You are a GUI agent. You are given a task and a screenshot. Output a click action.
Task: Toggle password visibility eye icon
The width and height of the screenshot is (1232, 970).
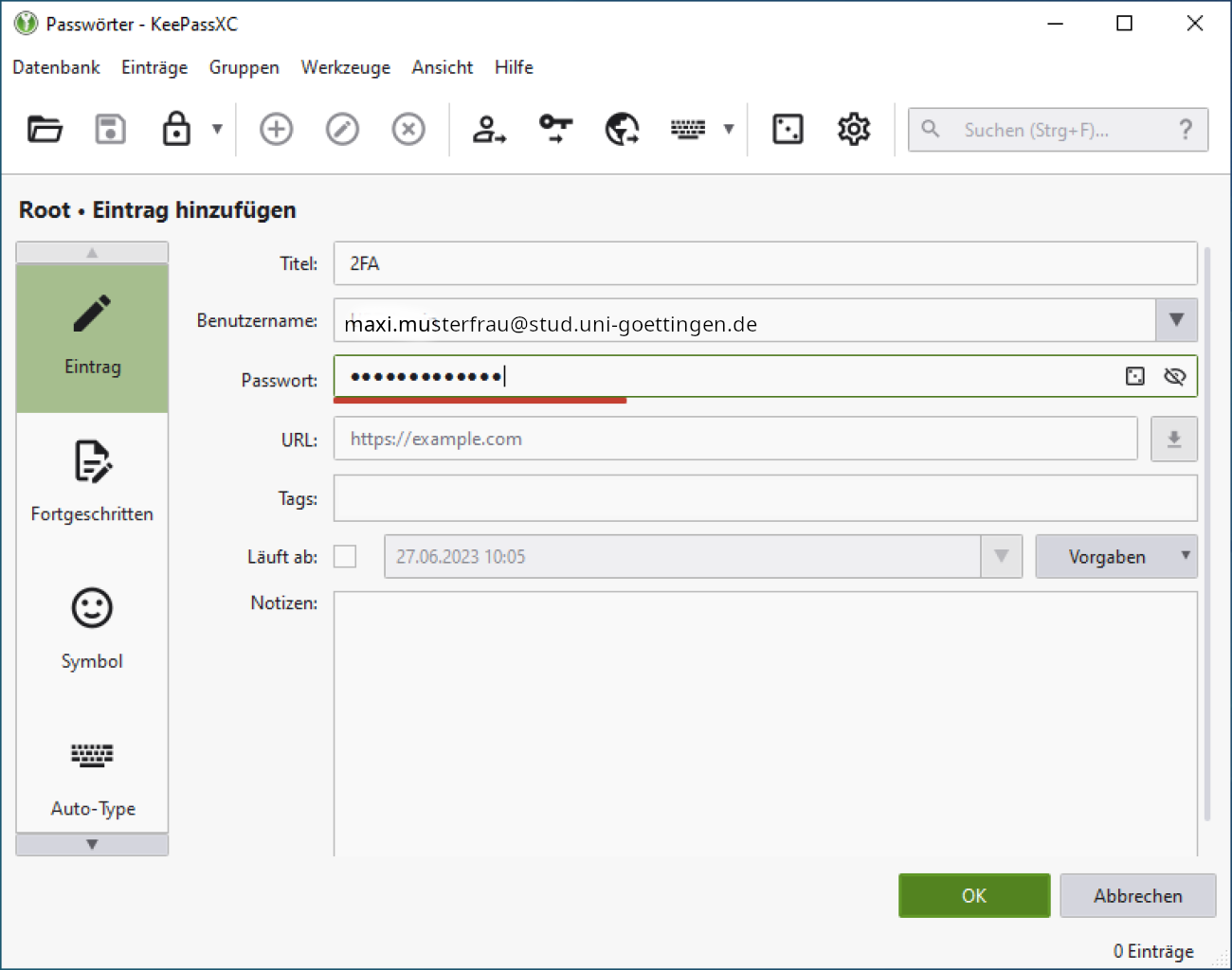(1175, 376)
